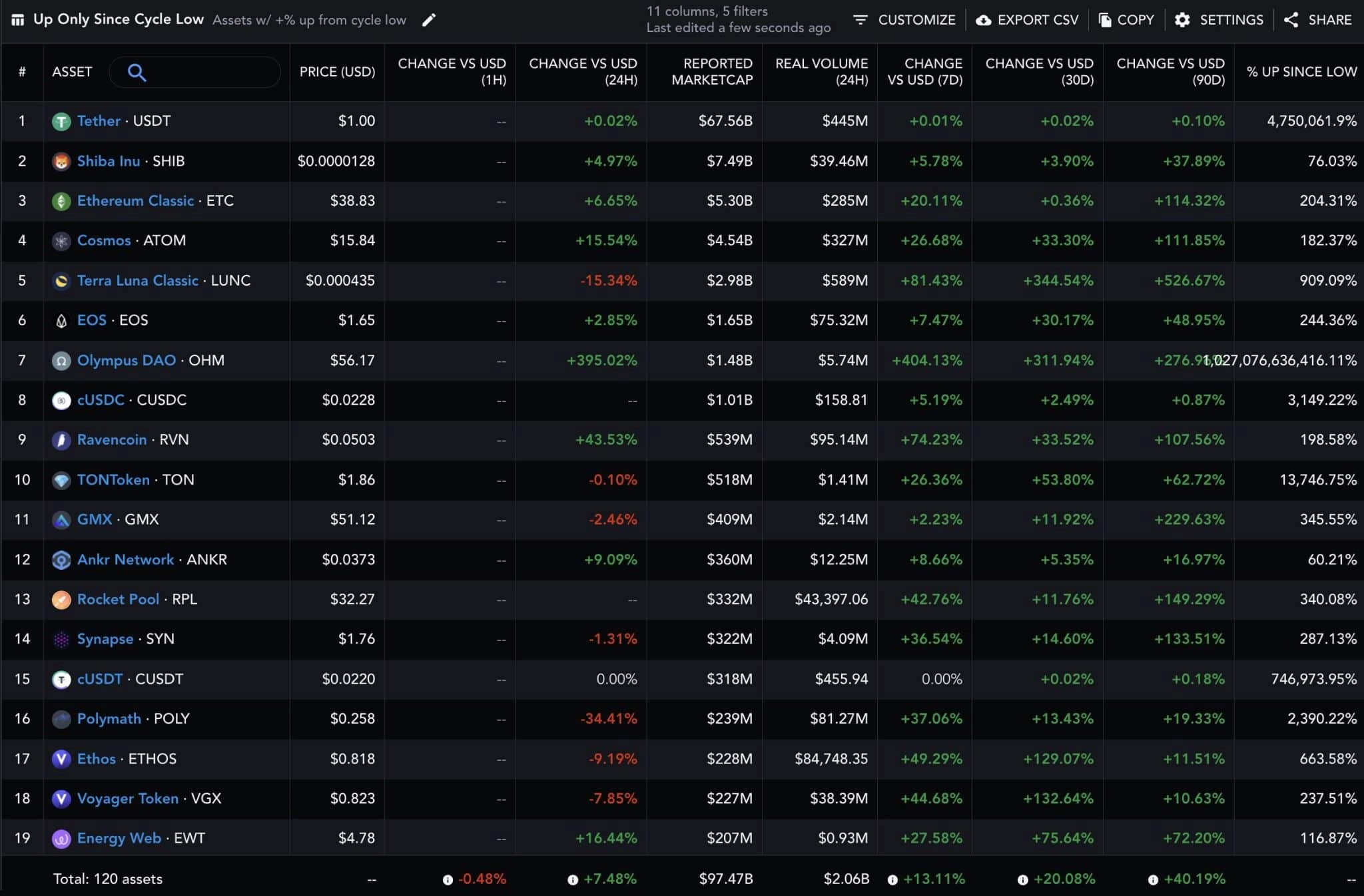Open the Customize columns and filters button

point(904,20)
